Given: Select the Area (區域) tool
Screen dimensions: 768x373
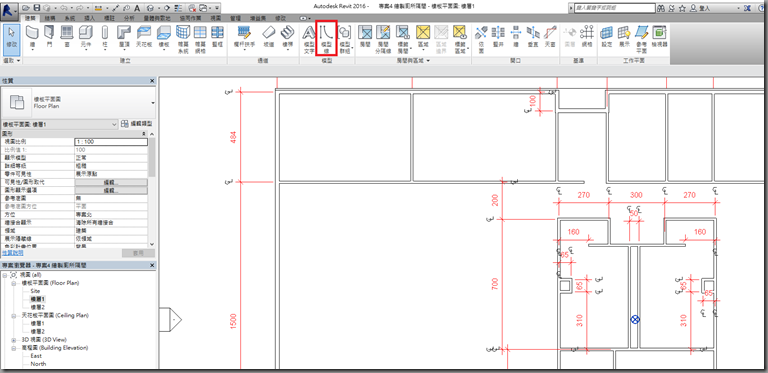Looking at the screenshot, I should 423,38.
